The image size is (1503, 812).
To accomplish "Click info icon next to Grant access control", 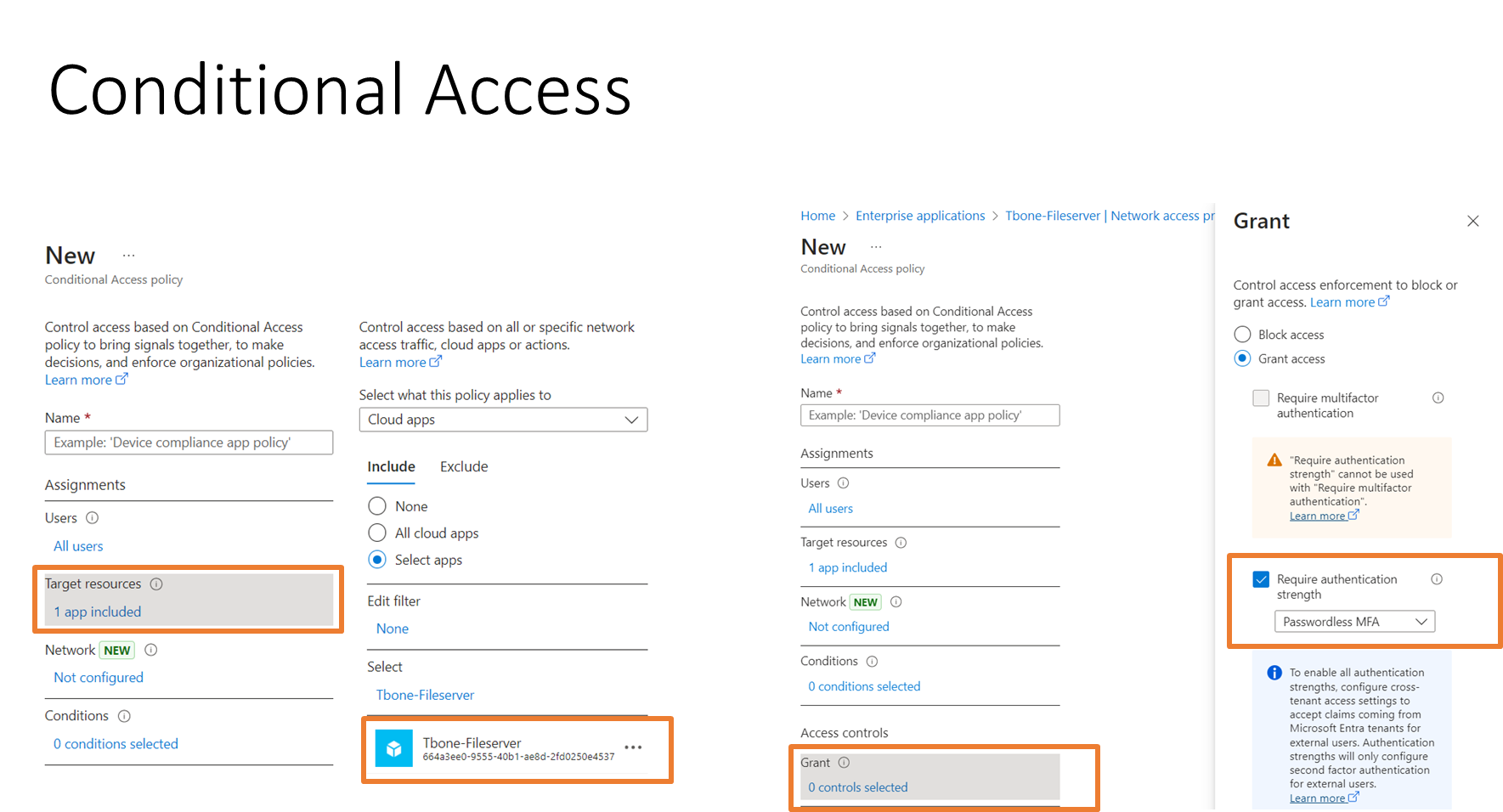I will [x=844, y=762].
